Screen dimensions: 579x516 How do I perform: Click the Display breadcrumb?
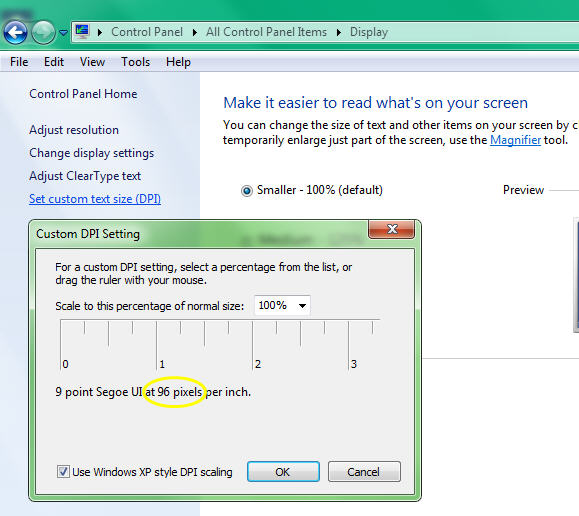(369, 33)
